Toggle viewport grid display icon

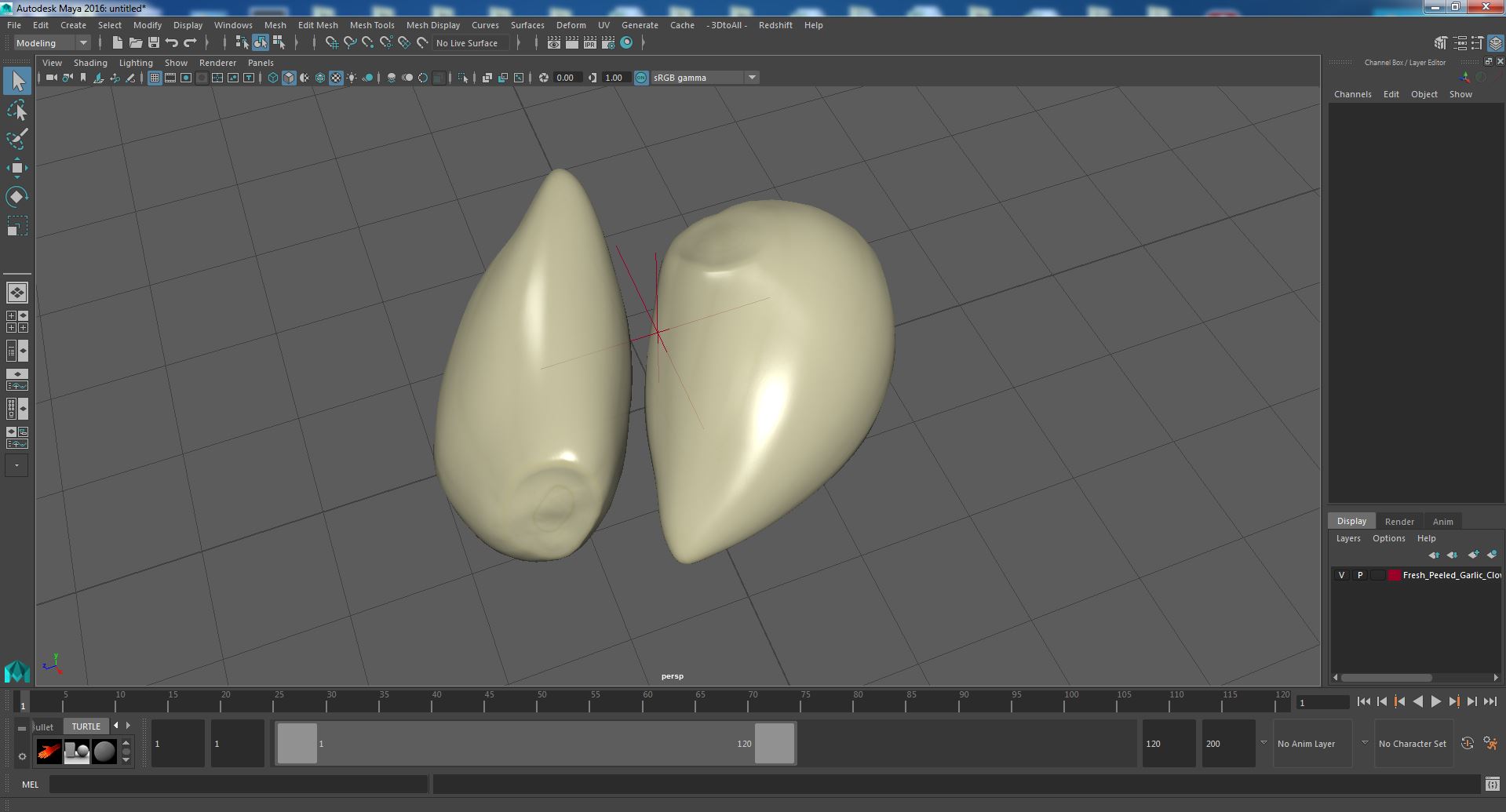coord(155,78)
